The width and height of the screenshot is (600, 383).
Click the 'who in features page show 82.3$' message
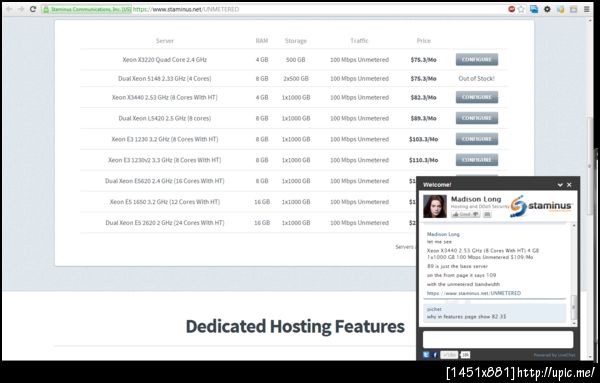tap(466, 316)
